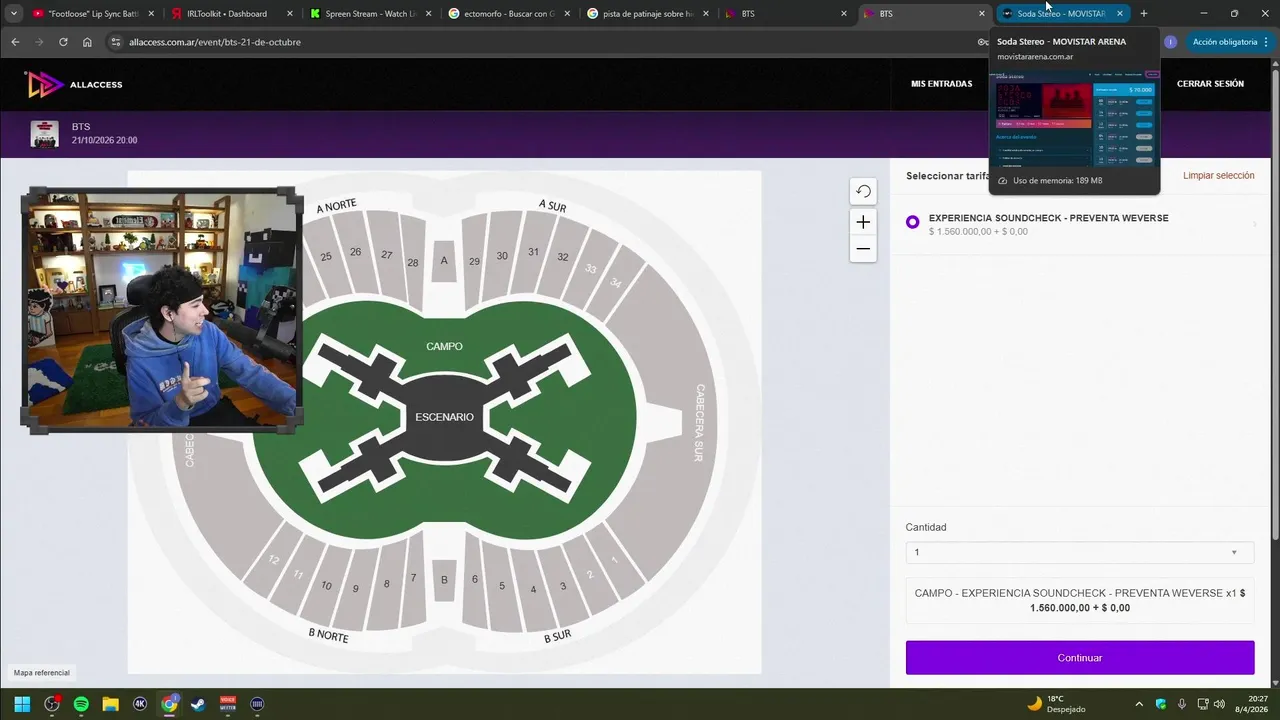The width and height of the screenshot is (1280, 720).
Task: Switch to the Soda Stereo Movistar tab
Action: (x=1063, y=14)
